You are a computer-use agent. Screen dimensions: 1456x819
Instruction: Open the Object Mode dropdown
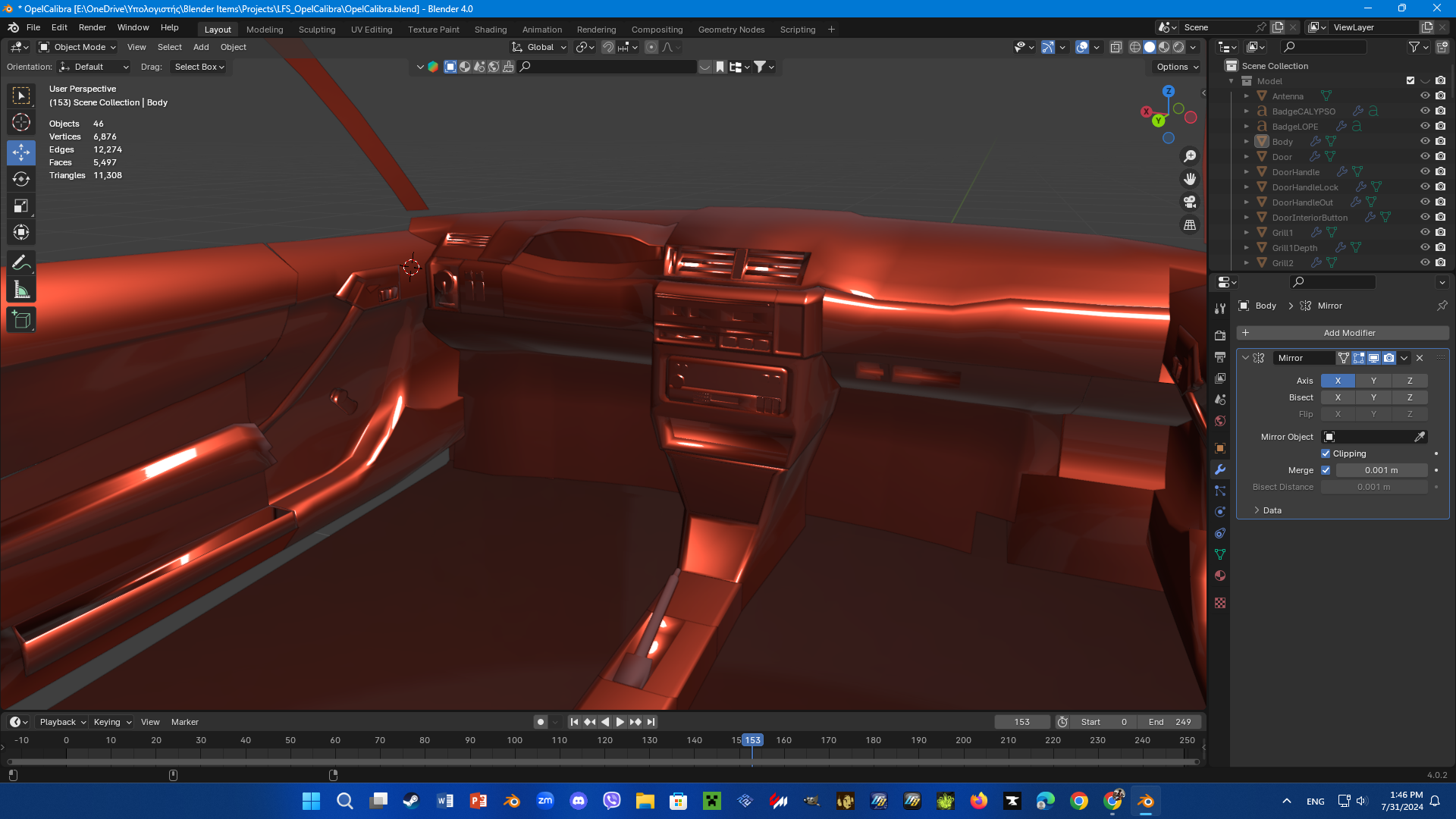point(77,47)
